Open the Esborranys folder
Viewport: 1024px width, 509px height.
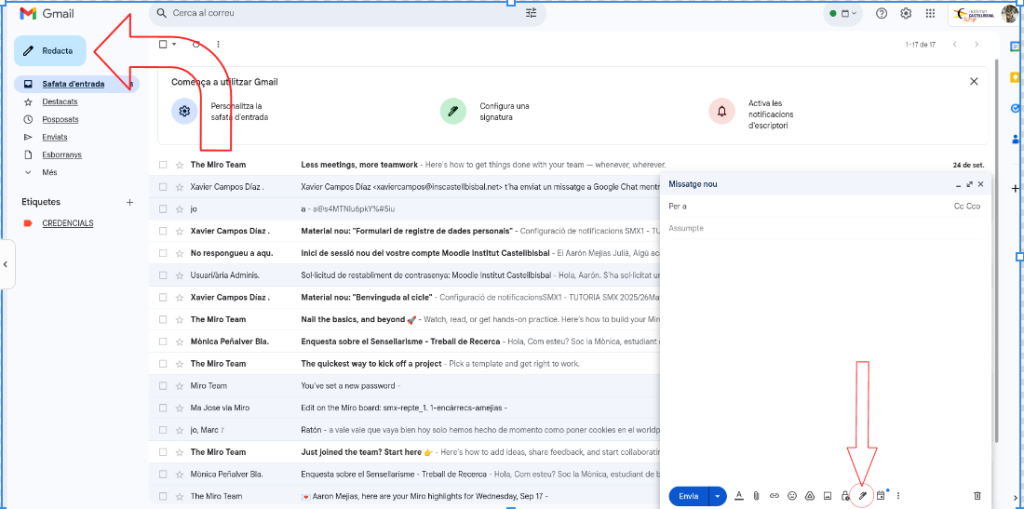click(61, 155)
